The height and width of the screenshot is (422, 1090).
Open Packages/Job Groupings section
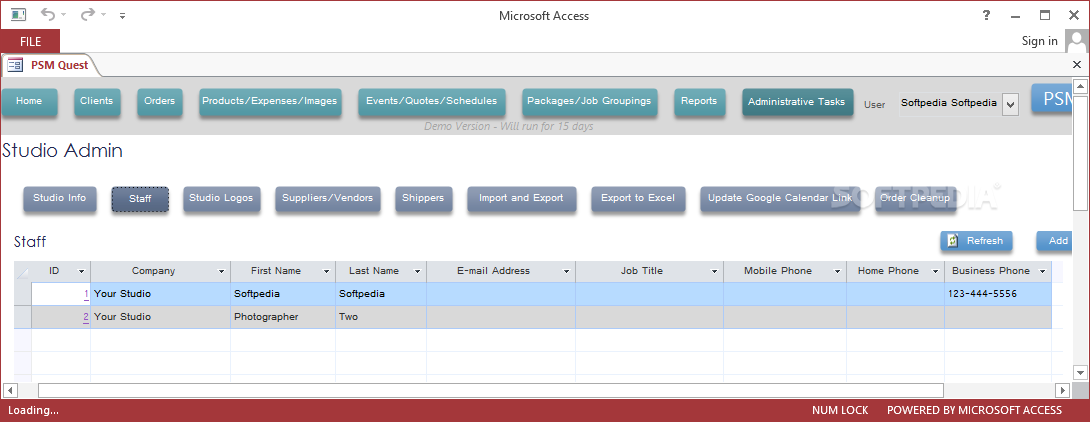589,101
